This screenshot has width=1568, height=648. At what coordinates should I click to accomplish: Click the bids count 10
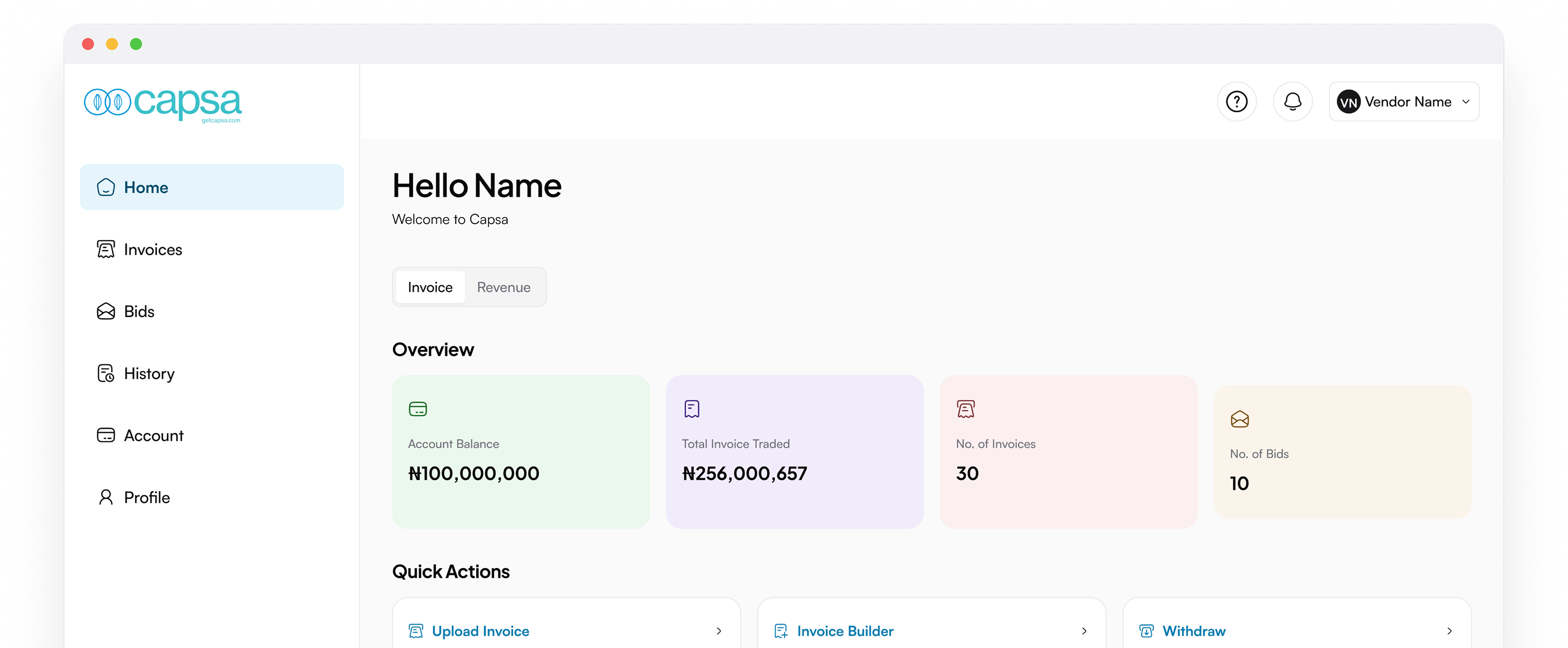1239,483
